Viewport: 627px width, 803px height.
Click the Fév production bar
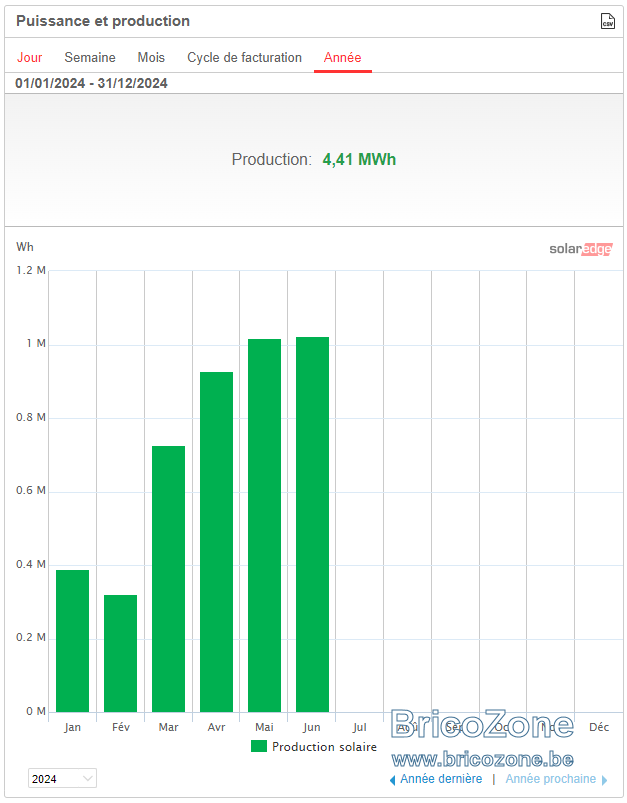[x=120, y=653]
